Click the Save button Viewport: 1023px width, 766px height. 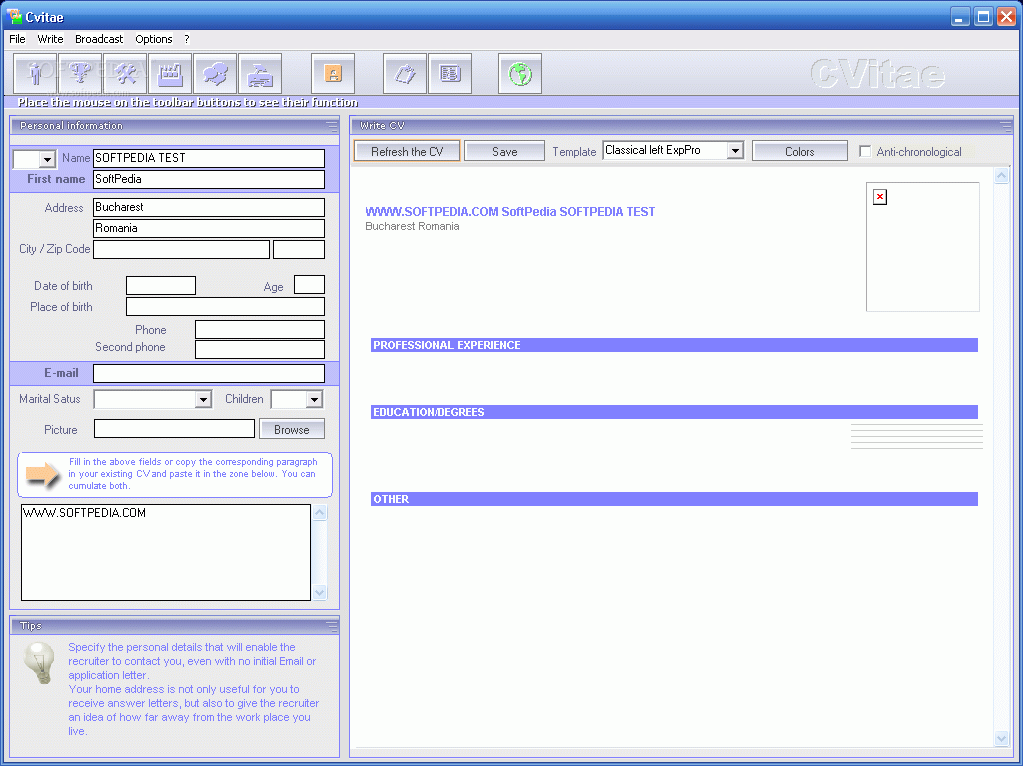pyautogui.click(x=504, y=151)
